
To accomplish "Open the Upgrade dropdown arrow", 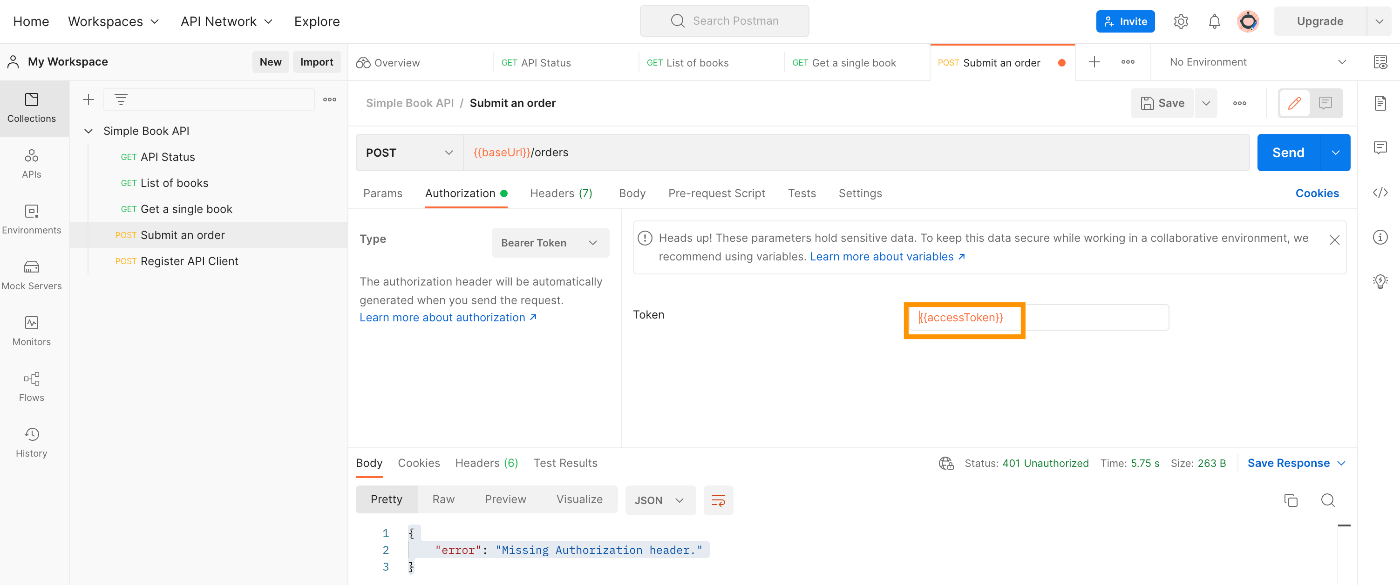I will [1378, 21].
